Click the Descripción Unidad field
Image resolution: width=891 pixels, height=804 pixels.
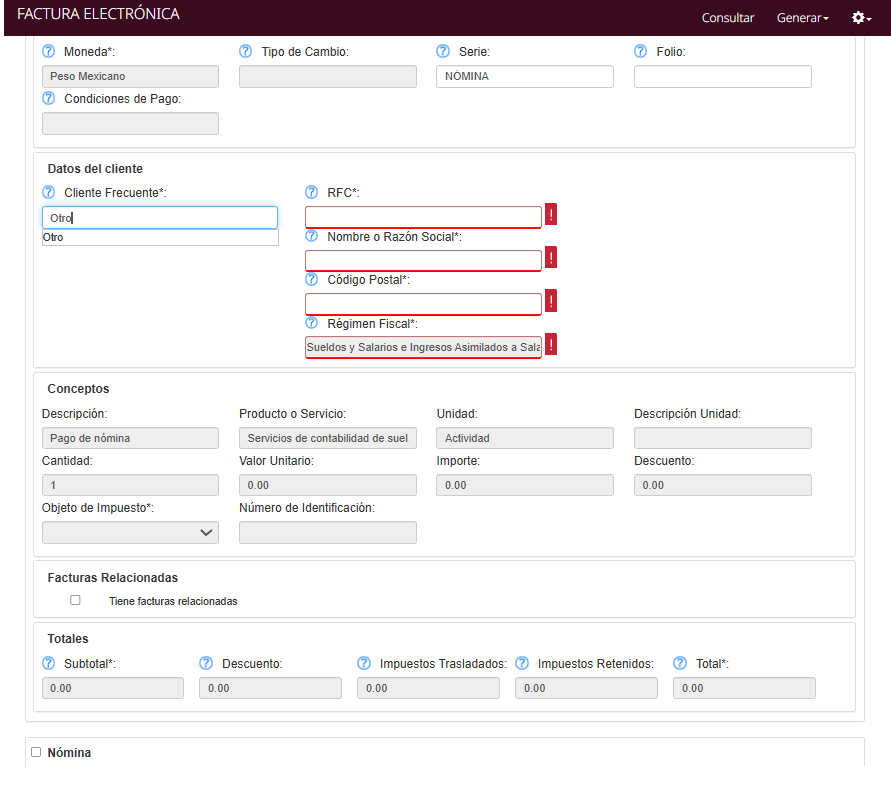coord(722,438)
